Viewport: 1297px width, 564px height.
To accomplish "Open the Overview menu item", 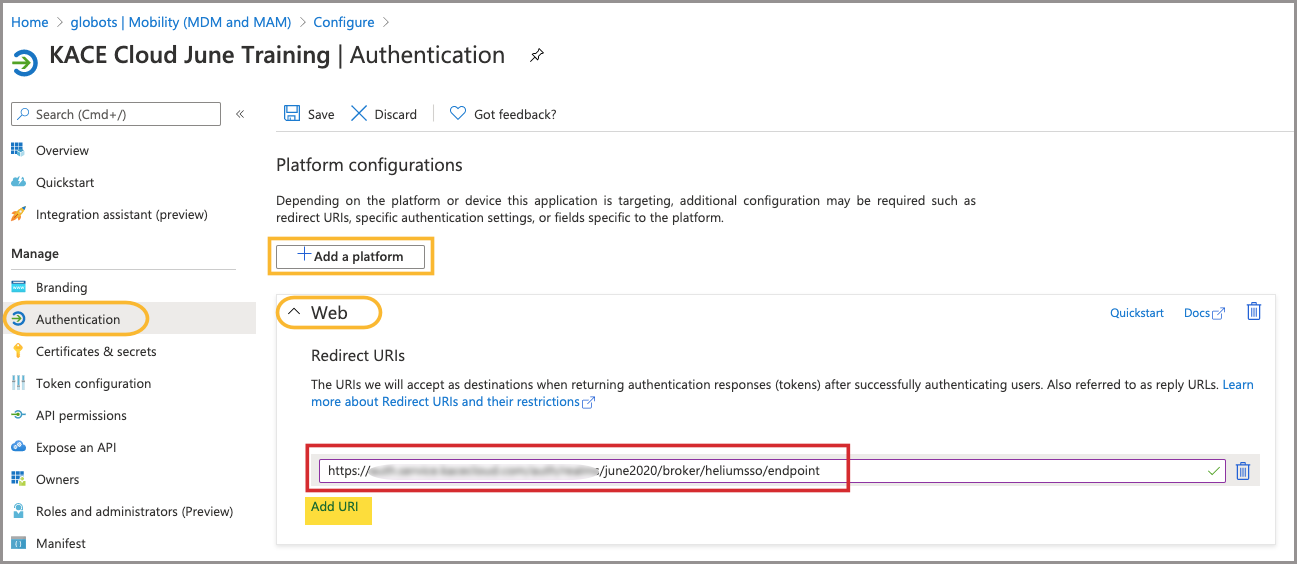I will pyautogui.click(x=62, y=150).
